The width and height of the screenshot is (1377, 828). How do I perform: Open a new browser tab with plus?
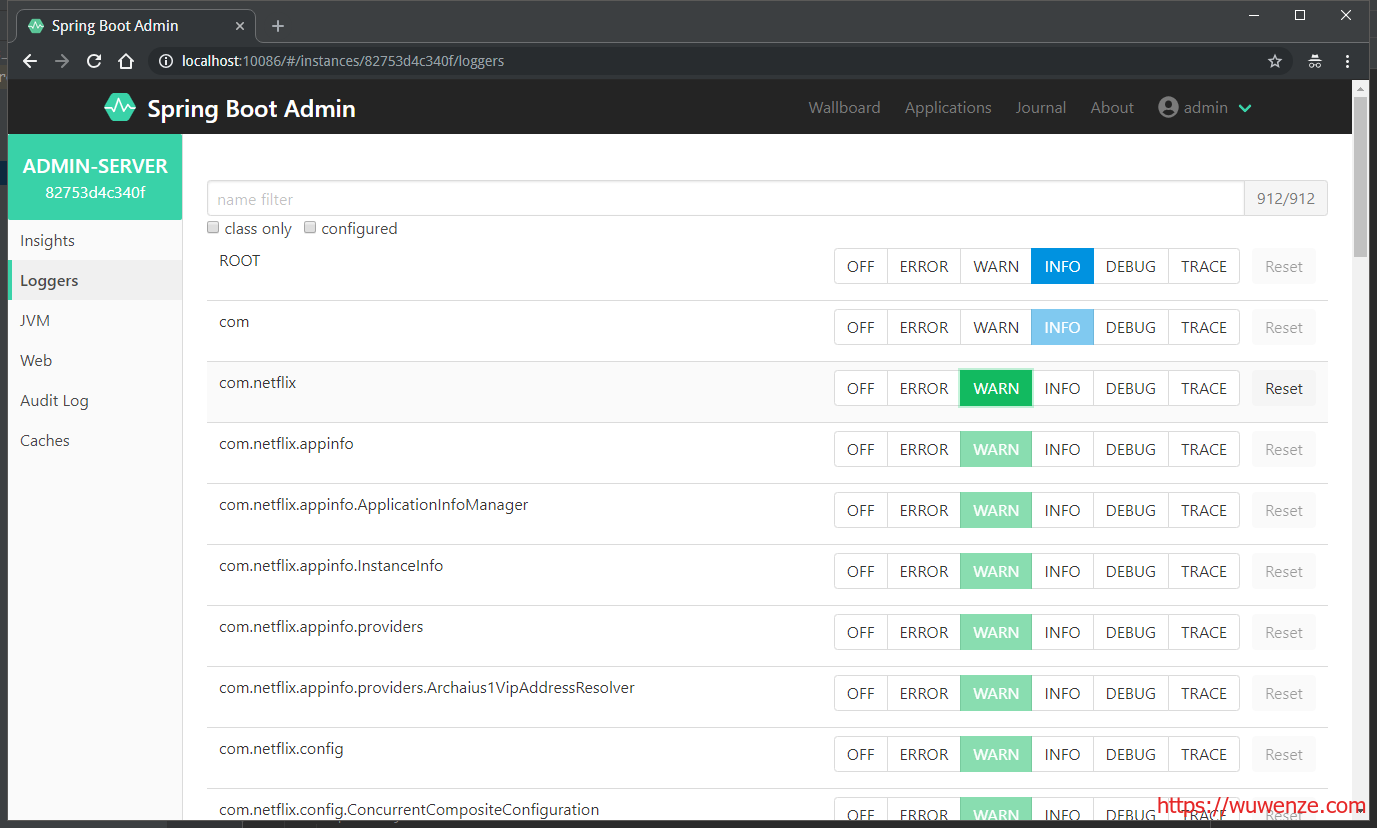(278, 26)
